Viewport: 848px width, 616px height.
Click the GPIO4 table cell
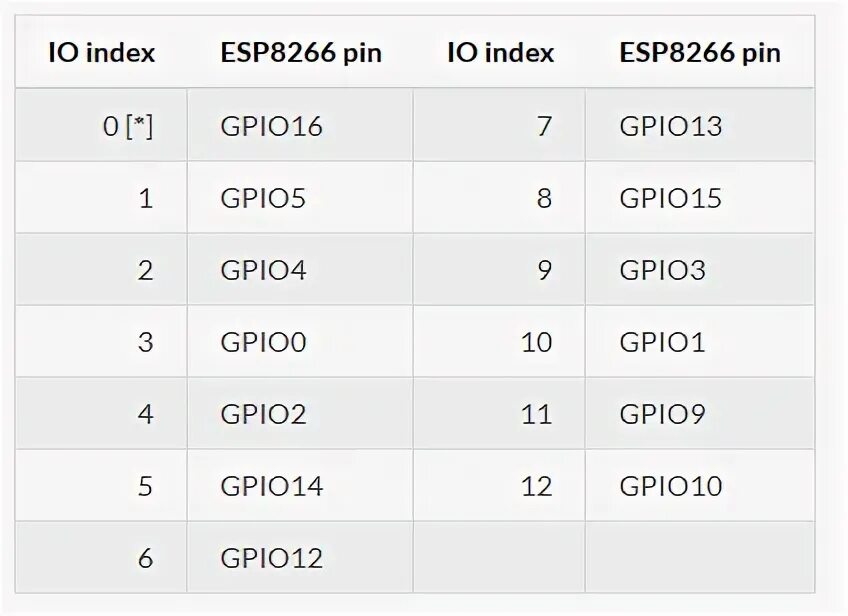(300, 269)
